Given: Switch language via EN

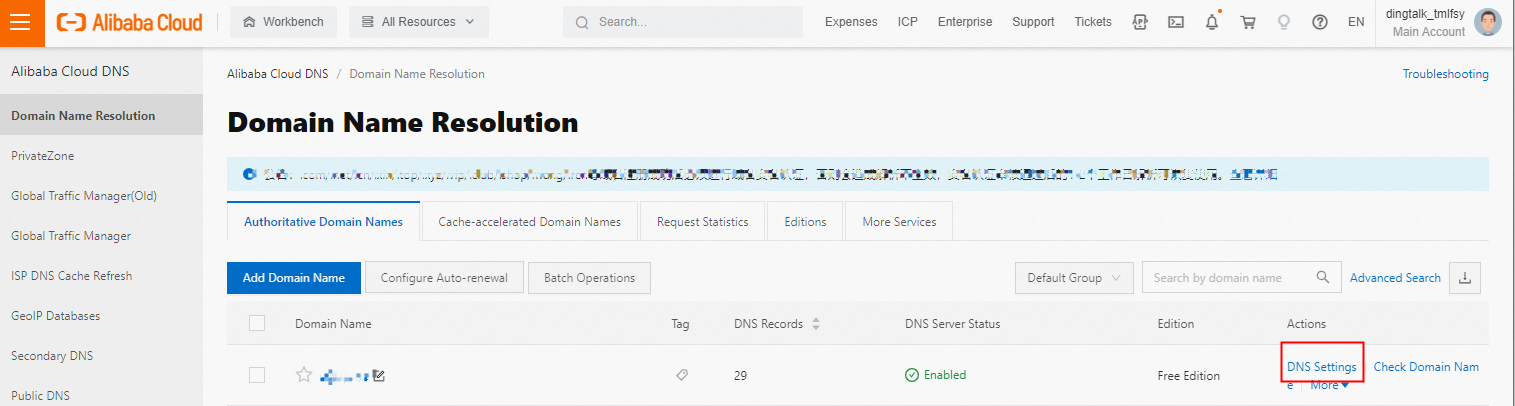Looking at the screenshot, I should [x=1356, y=22].
